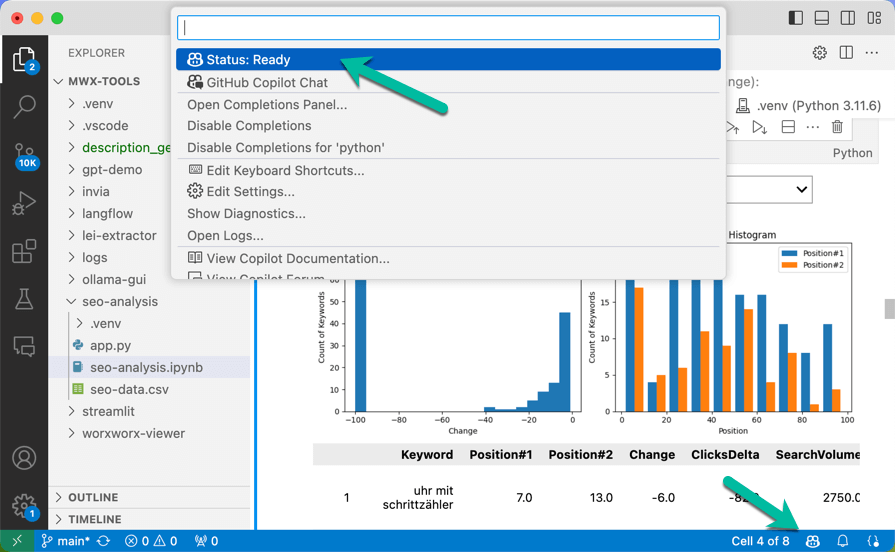Choose GitHub Copilot Chat from the list

click(266, 83)
